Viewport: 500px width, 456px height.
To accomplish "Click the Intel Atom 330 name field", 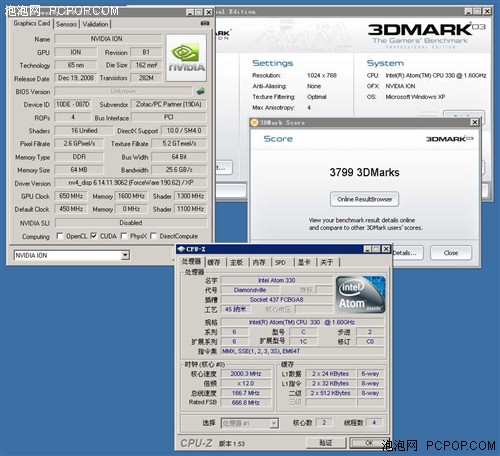I will pos(277,280).
